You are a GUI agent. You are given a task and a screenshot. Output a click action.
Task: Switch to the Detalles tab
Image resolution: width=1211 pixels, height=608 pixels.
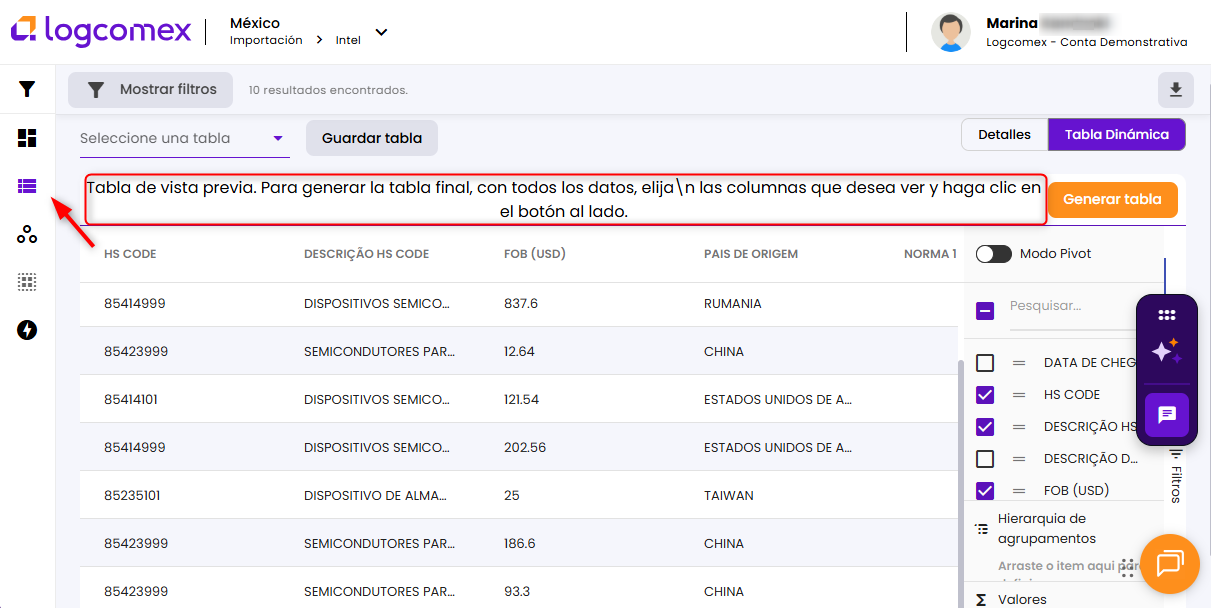point(1004,135)
